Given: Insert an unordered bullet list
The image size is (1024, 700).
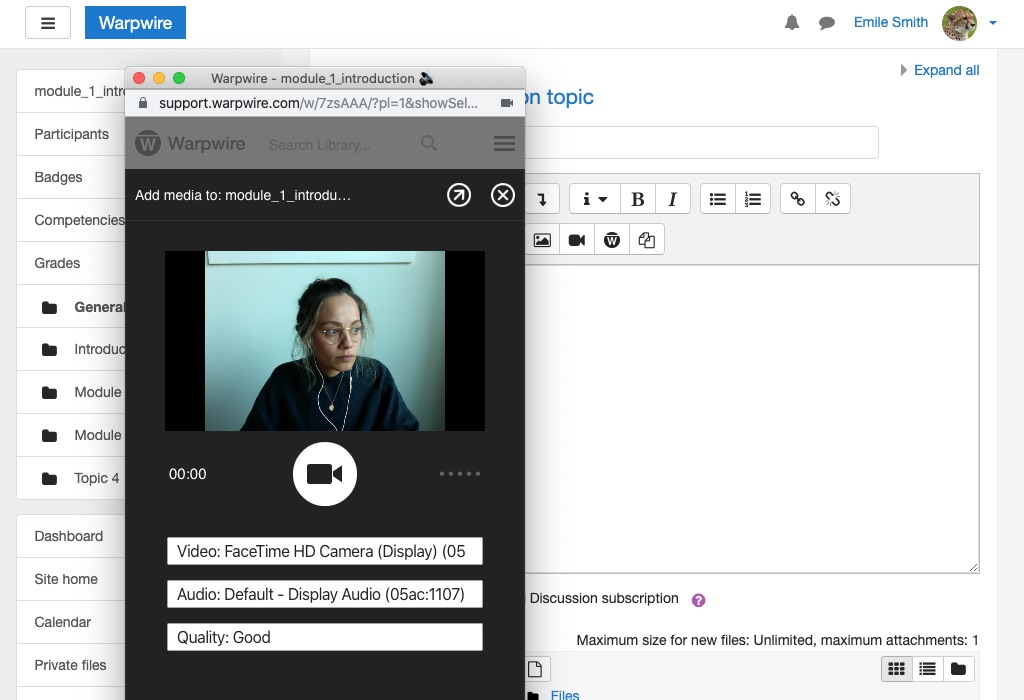Looking at the screenshot, I should coord(718,199).
